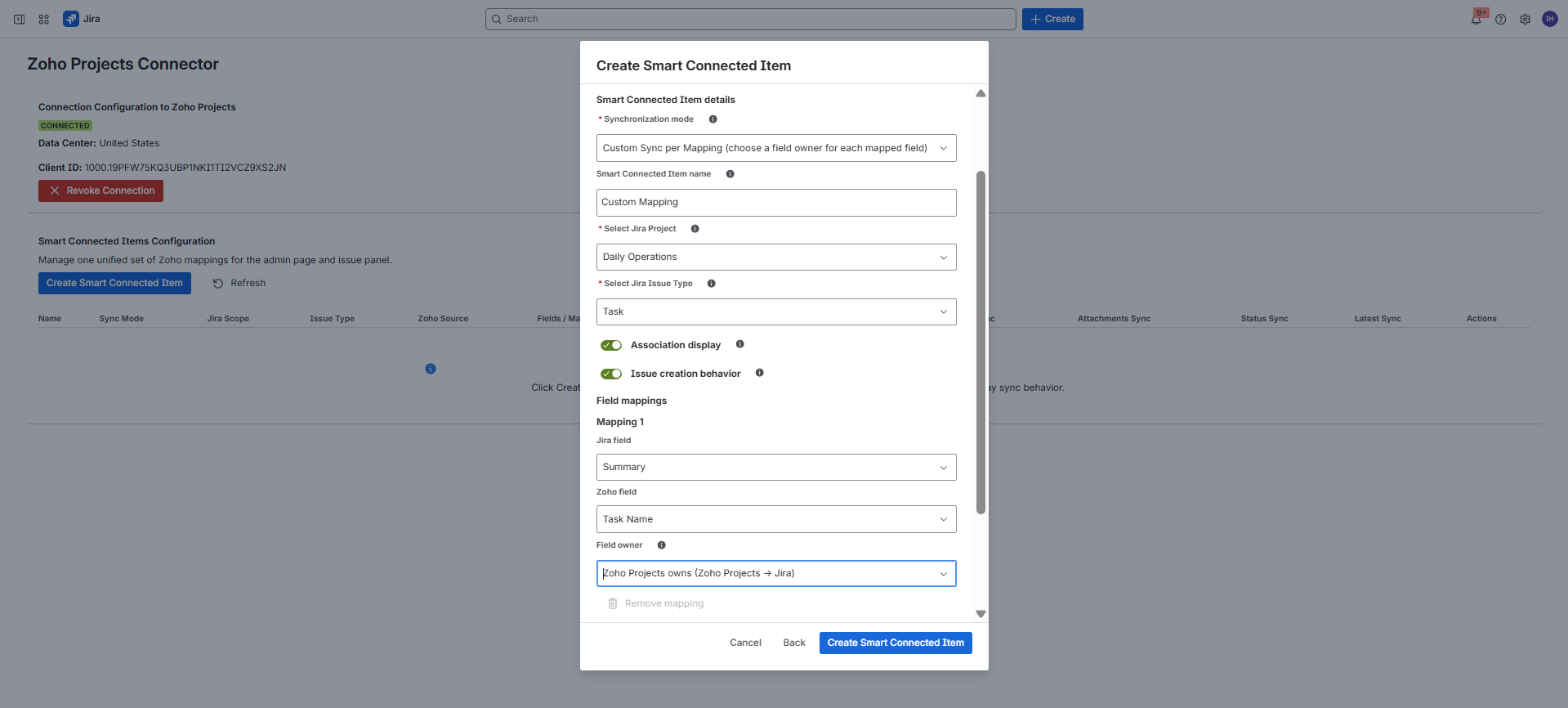Click the Issue creation behavior info icon
Viewport: 1568px width, 708px height.
(x=759, y=373)
